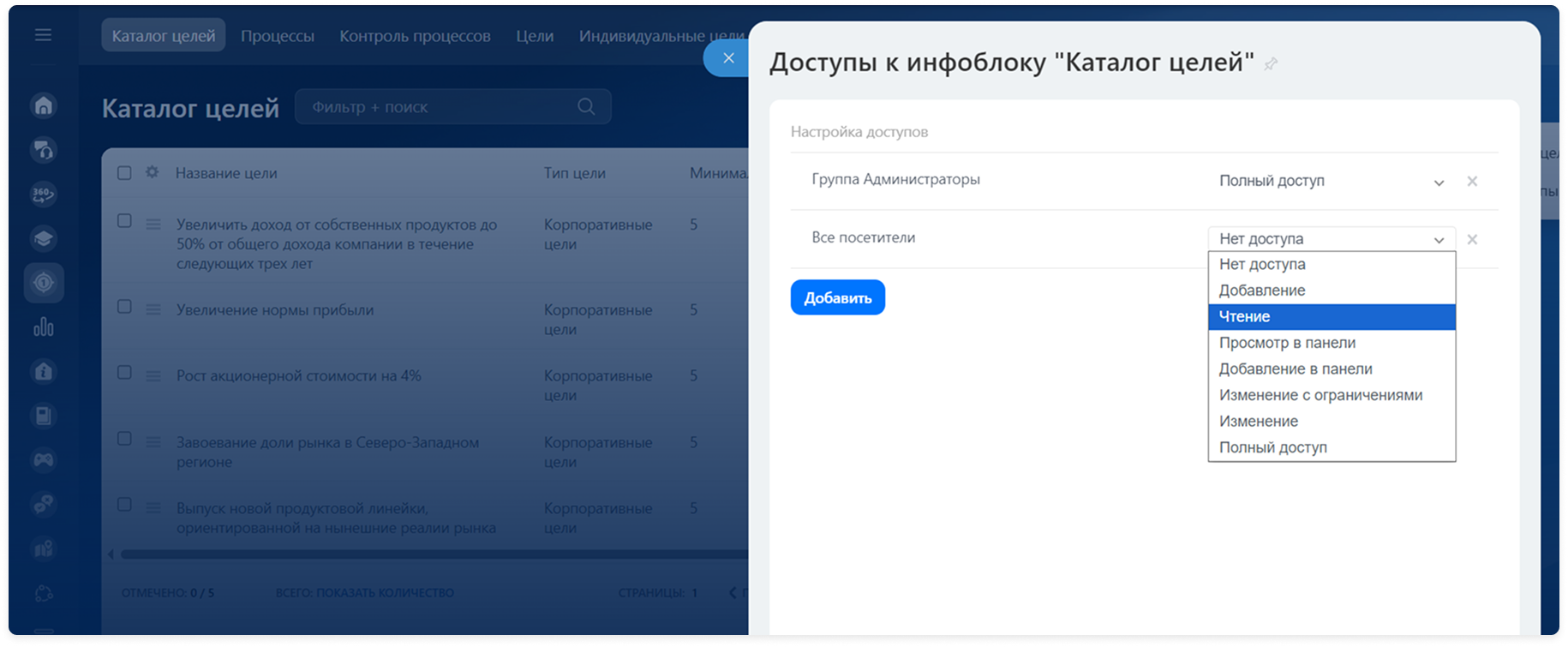
Task: Collapse the Нет доступа dropdown for Все посетители
Action: pos(1332,239)
